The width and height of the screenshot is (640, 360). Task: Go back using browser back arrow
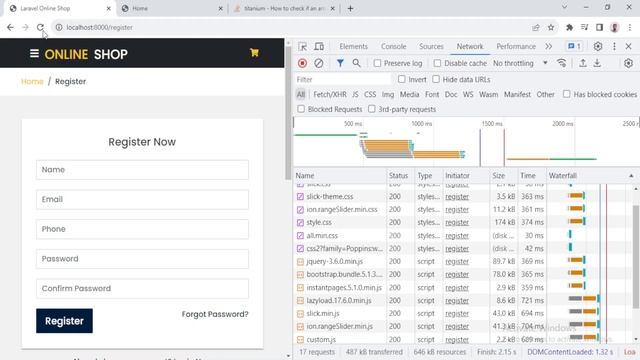[10, 27]
